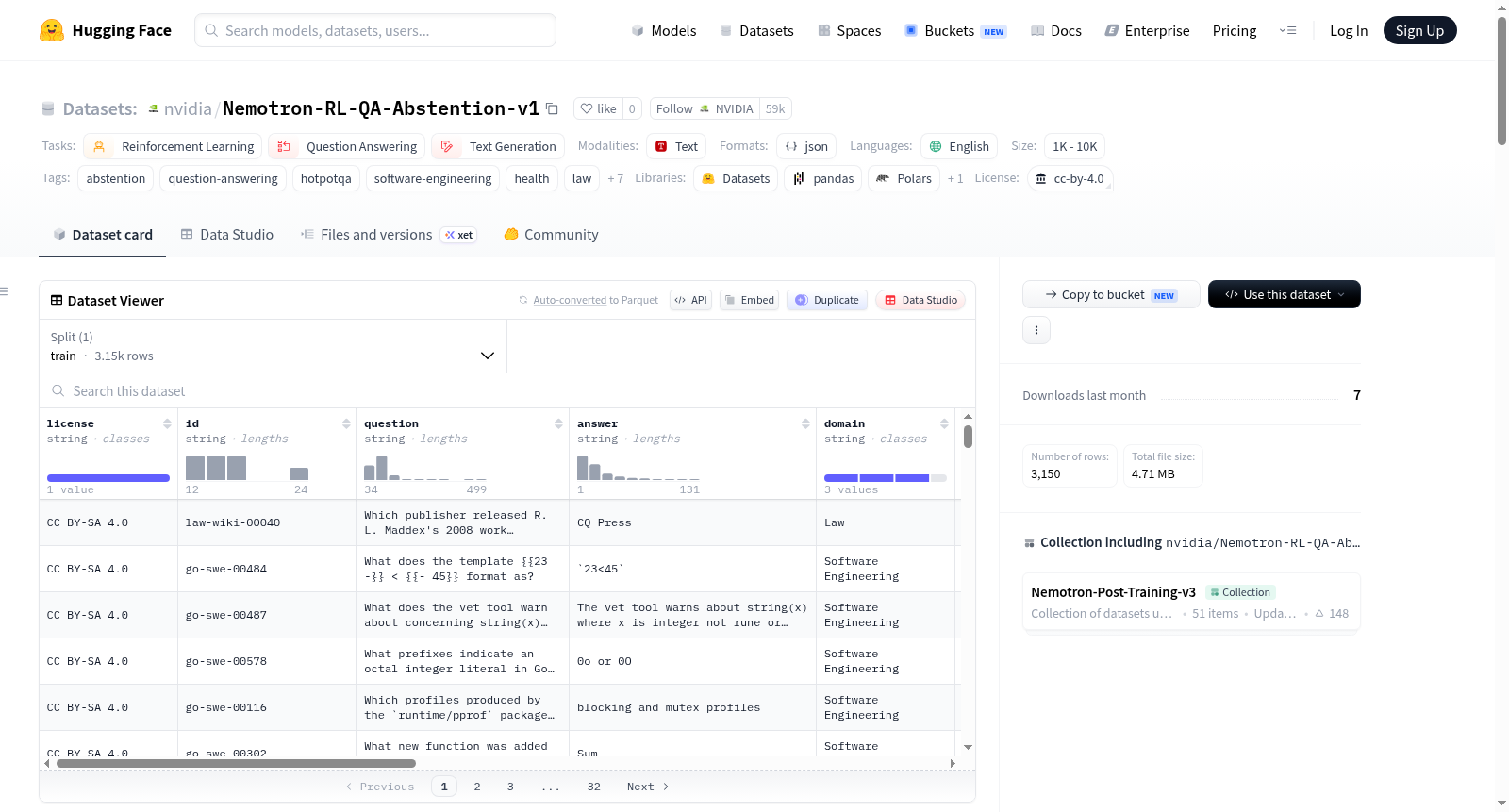Image resolution: width=1509 pixels, height=812 pixels.
Task: Select the abstention tag
Action: pos(116,178)
